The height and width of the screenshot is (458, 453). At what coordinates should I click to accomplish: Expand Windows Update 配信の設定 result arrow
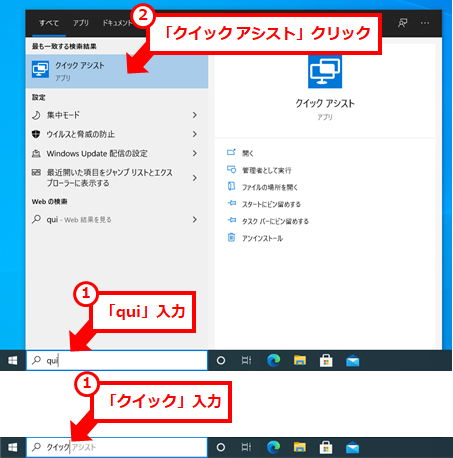point(195,153)
